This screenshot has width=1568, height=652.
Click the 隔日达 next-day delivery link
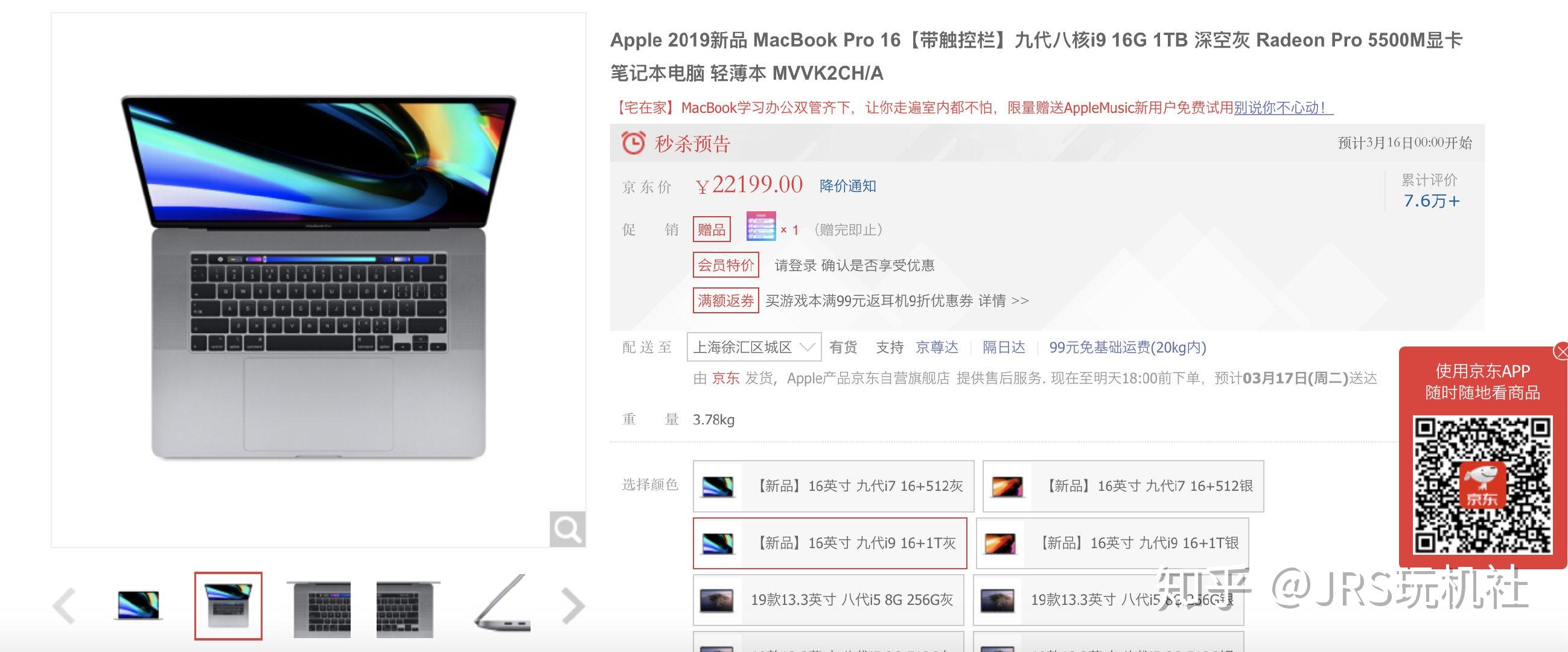click(1004, 347)
